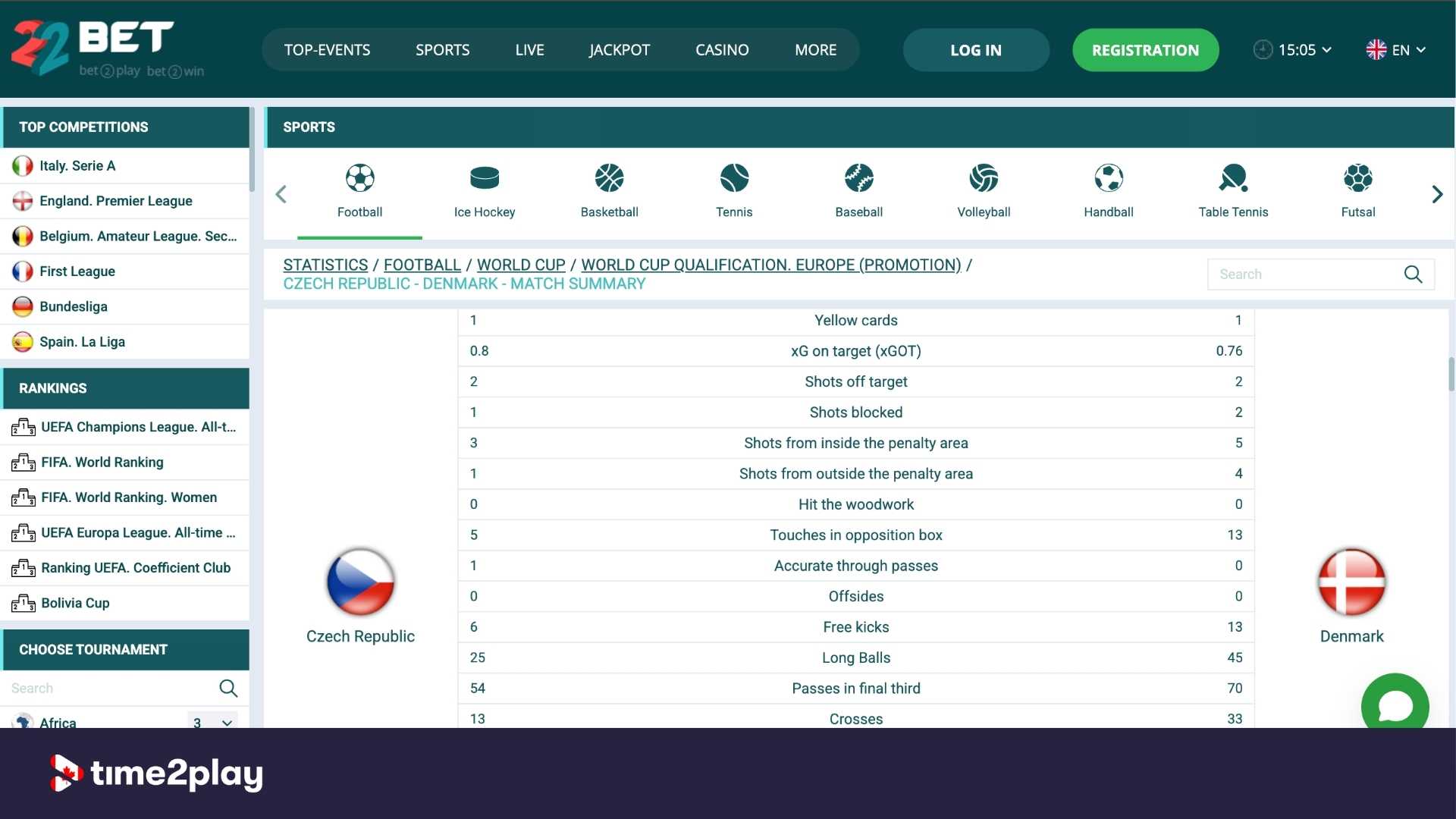Click the LOG IN button
The height and width of the screenshot is (819, 1456).
point(976,50)
